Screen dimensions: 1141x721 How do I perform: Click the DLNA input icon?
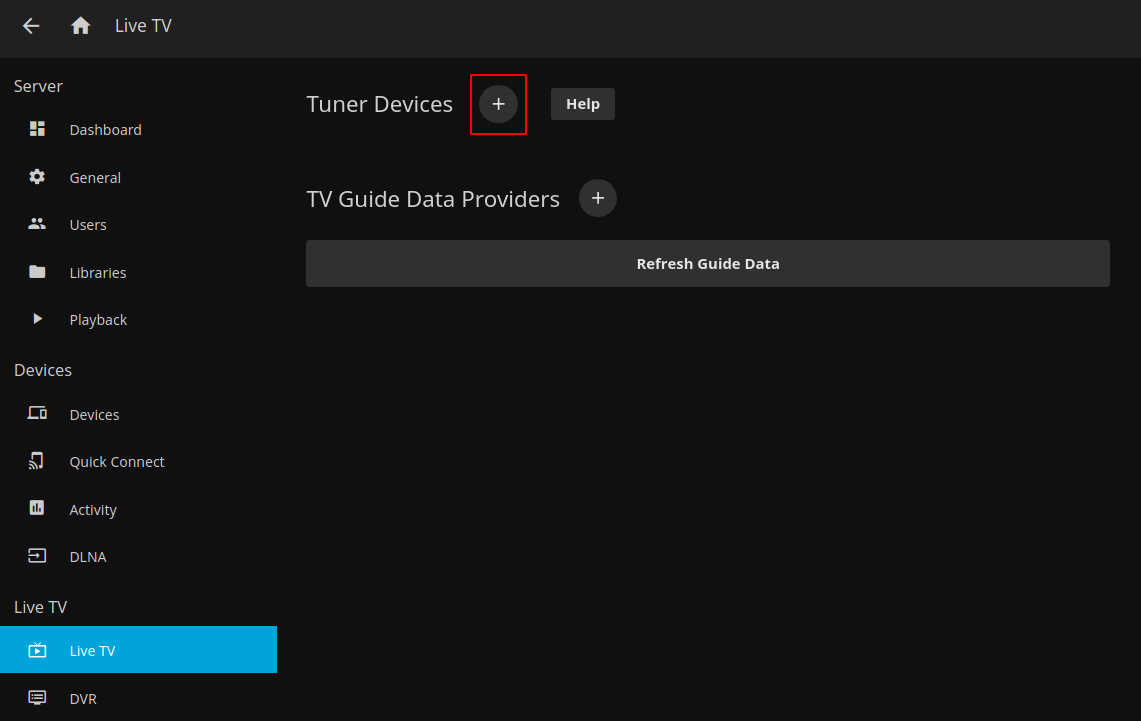37,556
